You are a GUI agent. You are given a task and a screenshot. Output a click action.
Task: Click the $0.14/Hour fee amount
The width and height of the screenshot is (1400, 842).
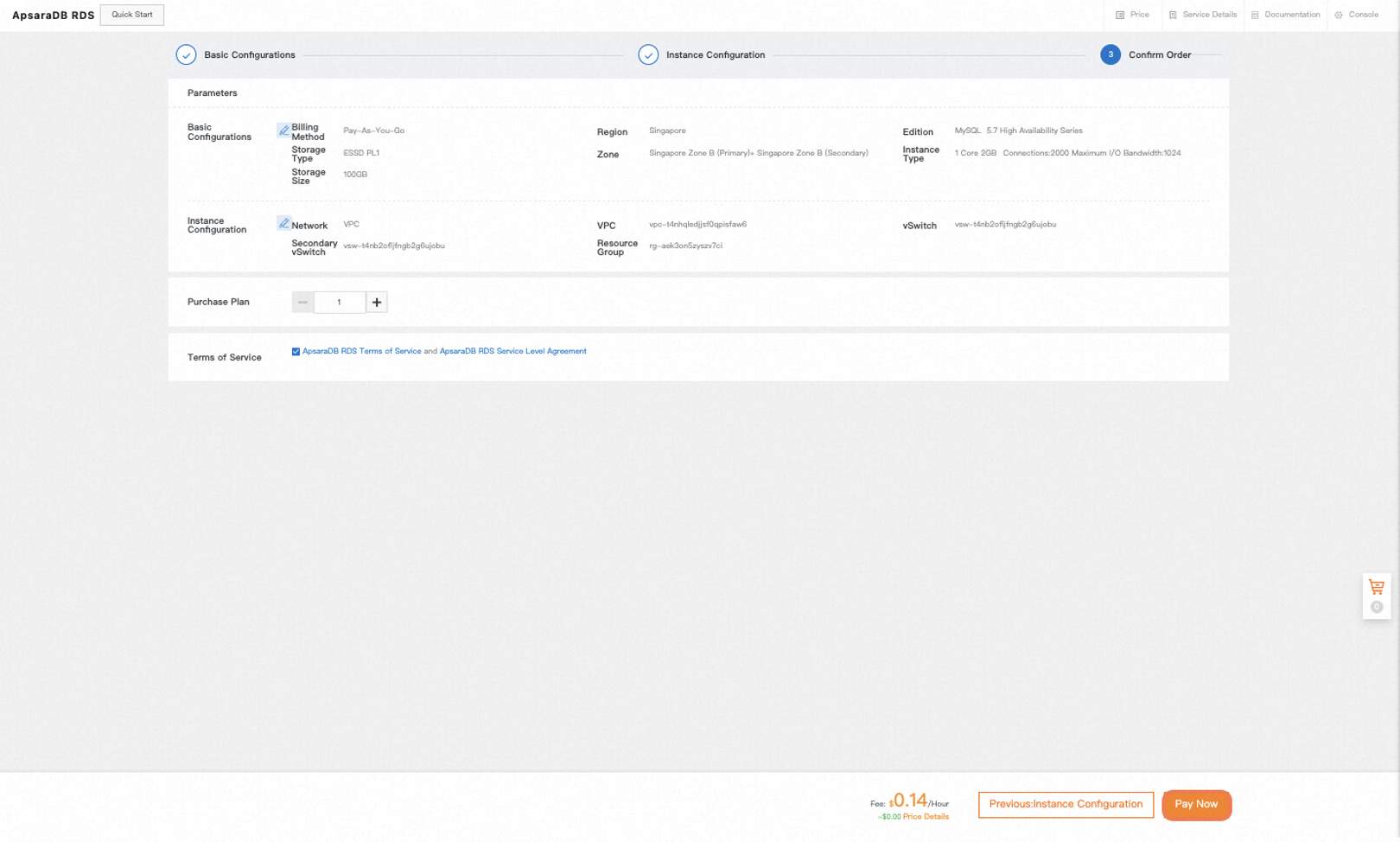(x=919, y=801)
